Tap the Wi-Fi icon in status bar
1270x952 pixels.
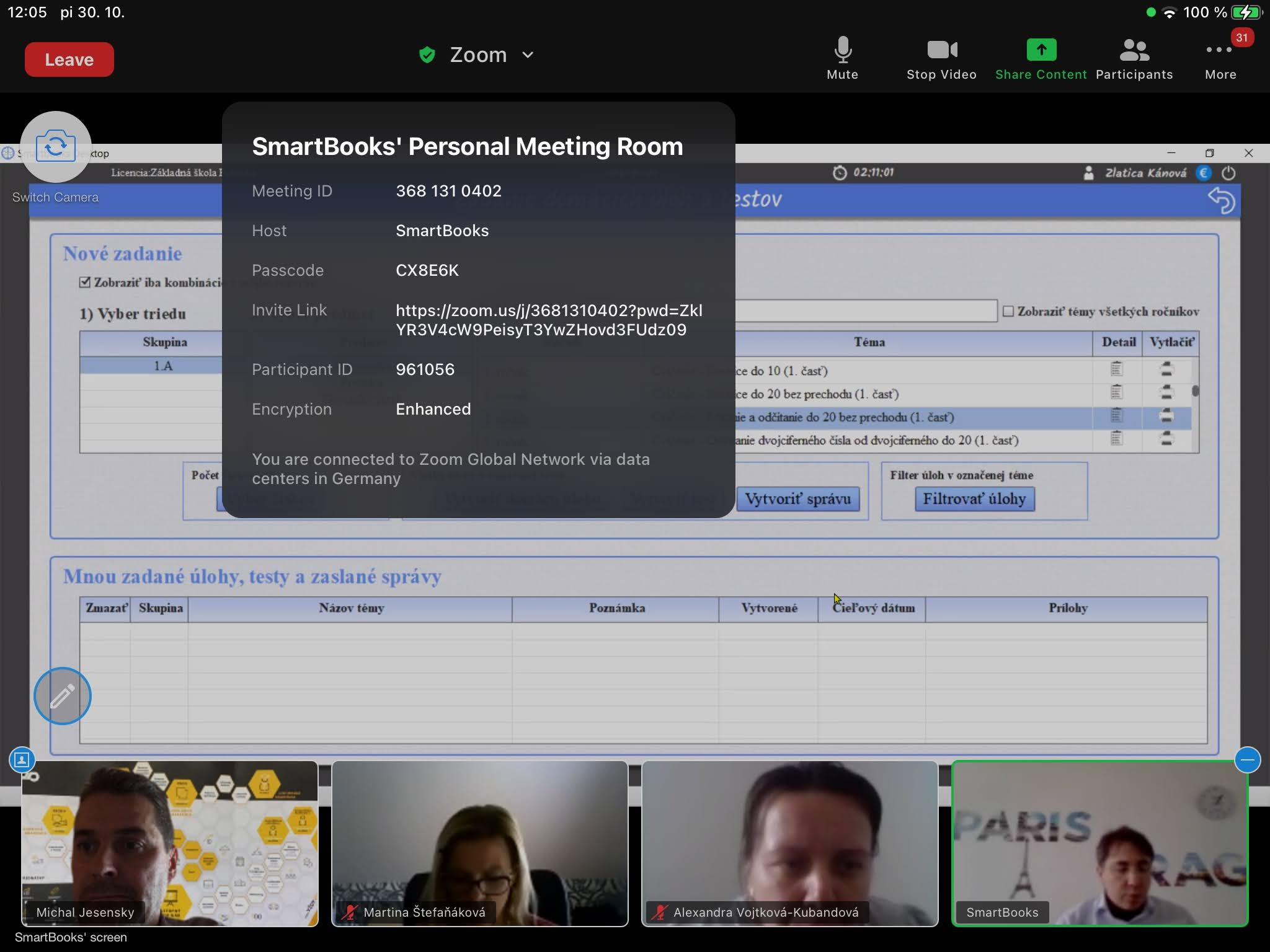tap(1170, 13)
